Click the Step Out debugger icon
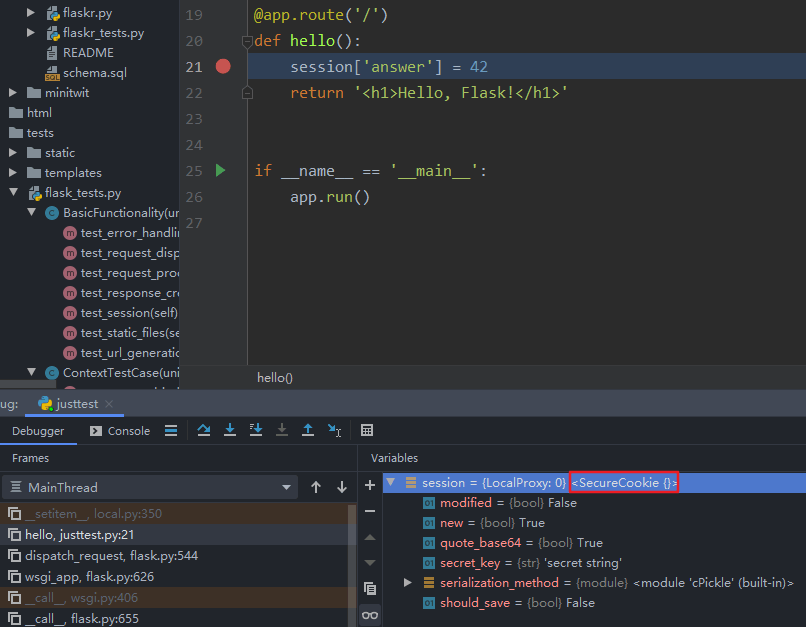This screenshot has width=806, height=627. [308, 430]
